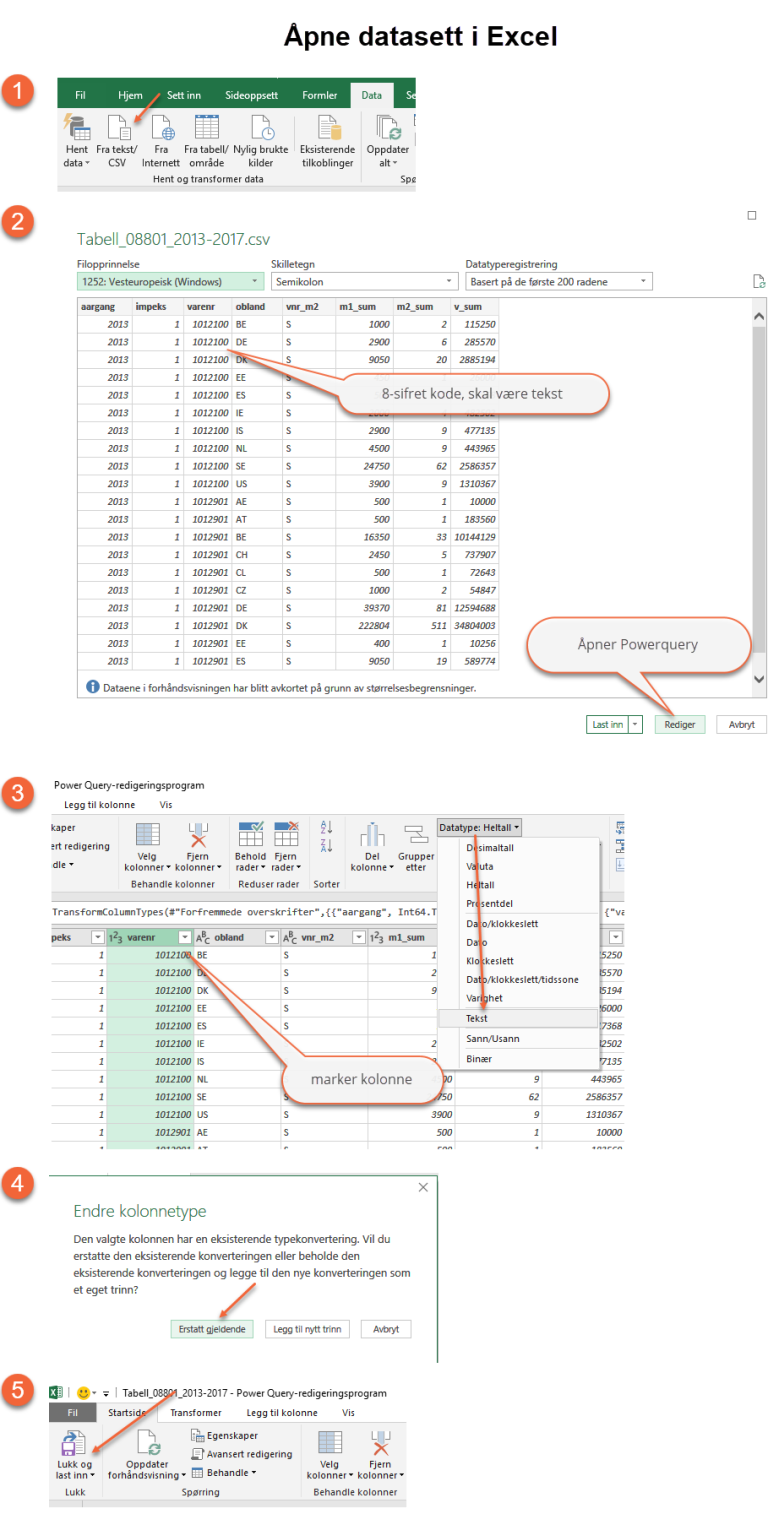Click Avbryt in the CSV preview dialog
Screen dimensions: 768x1514
point(741,725)
